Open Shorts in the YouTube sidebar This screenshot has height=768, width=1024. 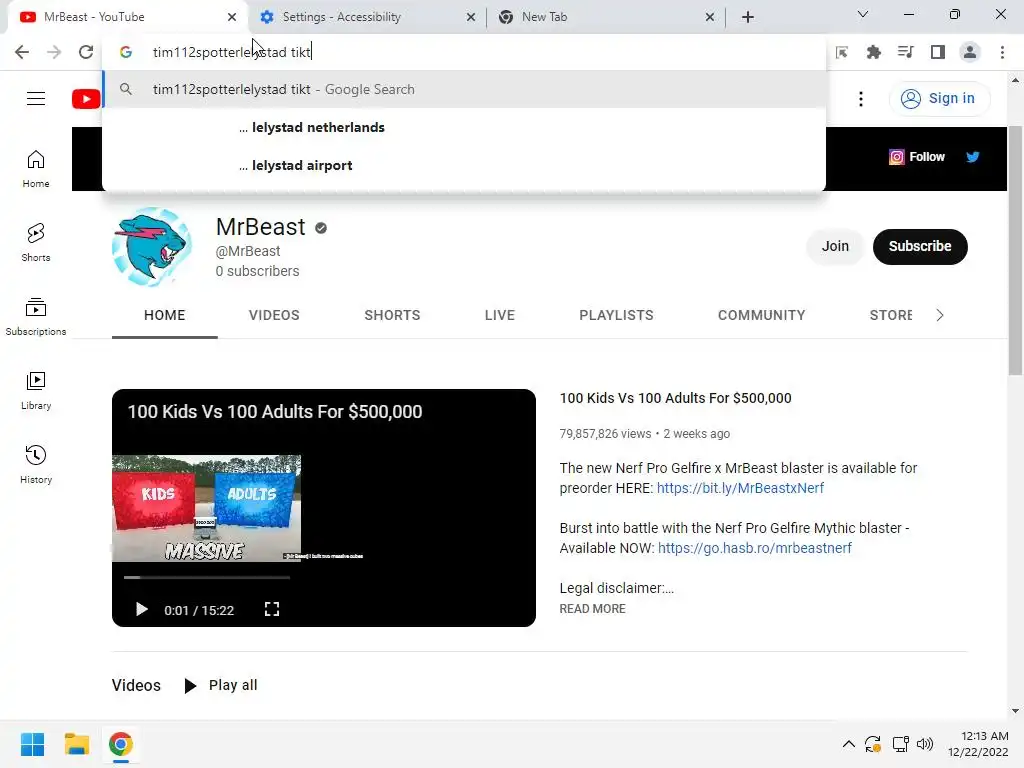pyautogui.click(x=36, y=243)
